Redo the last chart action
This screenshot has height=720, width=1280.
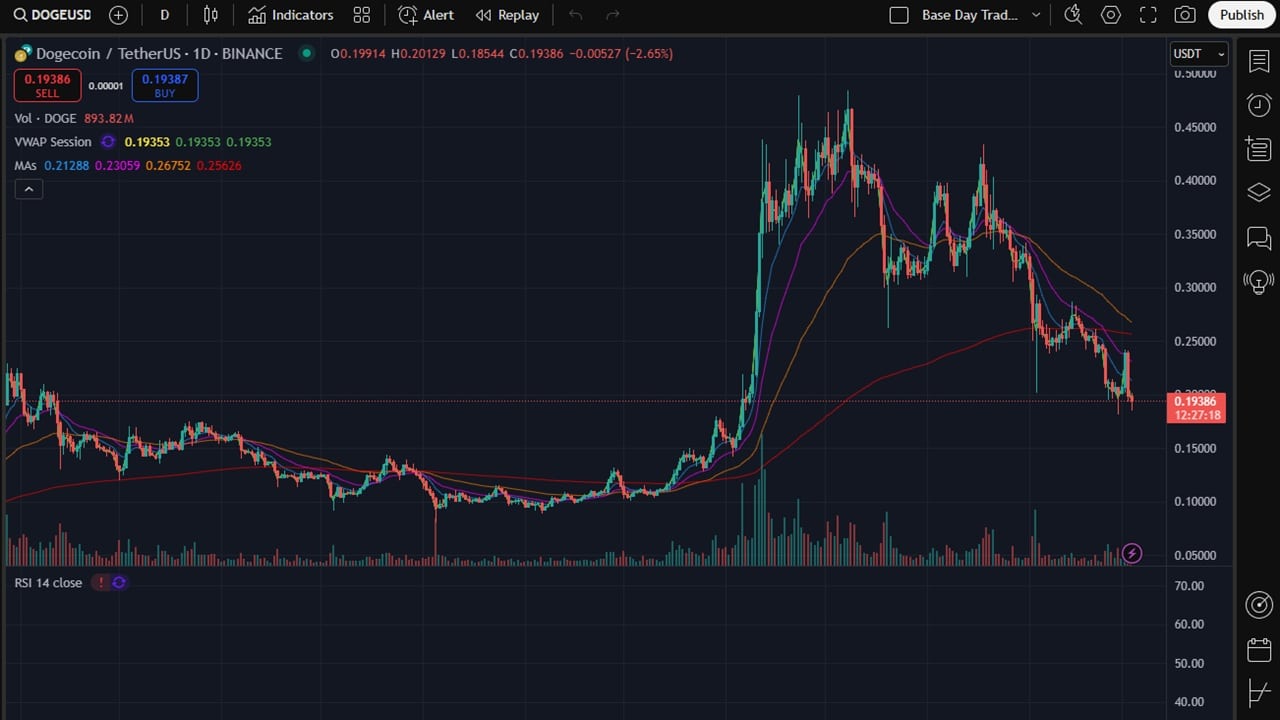(x=613, y=15)
